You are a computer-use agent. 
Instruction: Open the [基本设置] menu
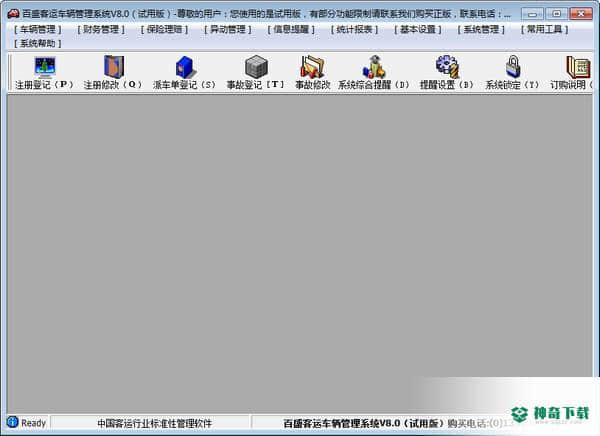tap(418, 29)
